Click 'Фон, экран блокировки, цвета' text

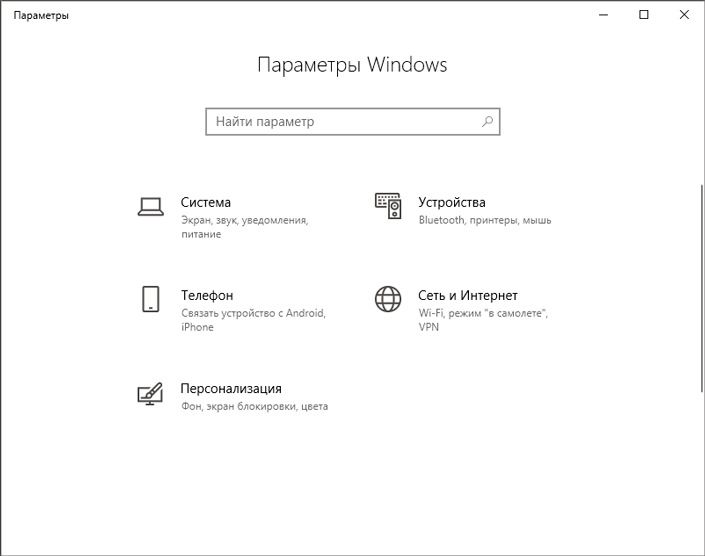click(254, 406)
